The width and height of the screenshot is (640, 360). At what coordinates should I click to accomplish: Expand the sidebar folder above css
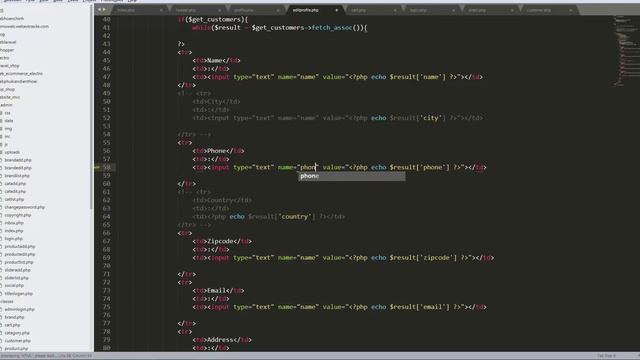(x=6, y=105)
